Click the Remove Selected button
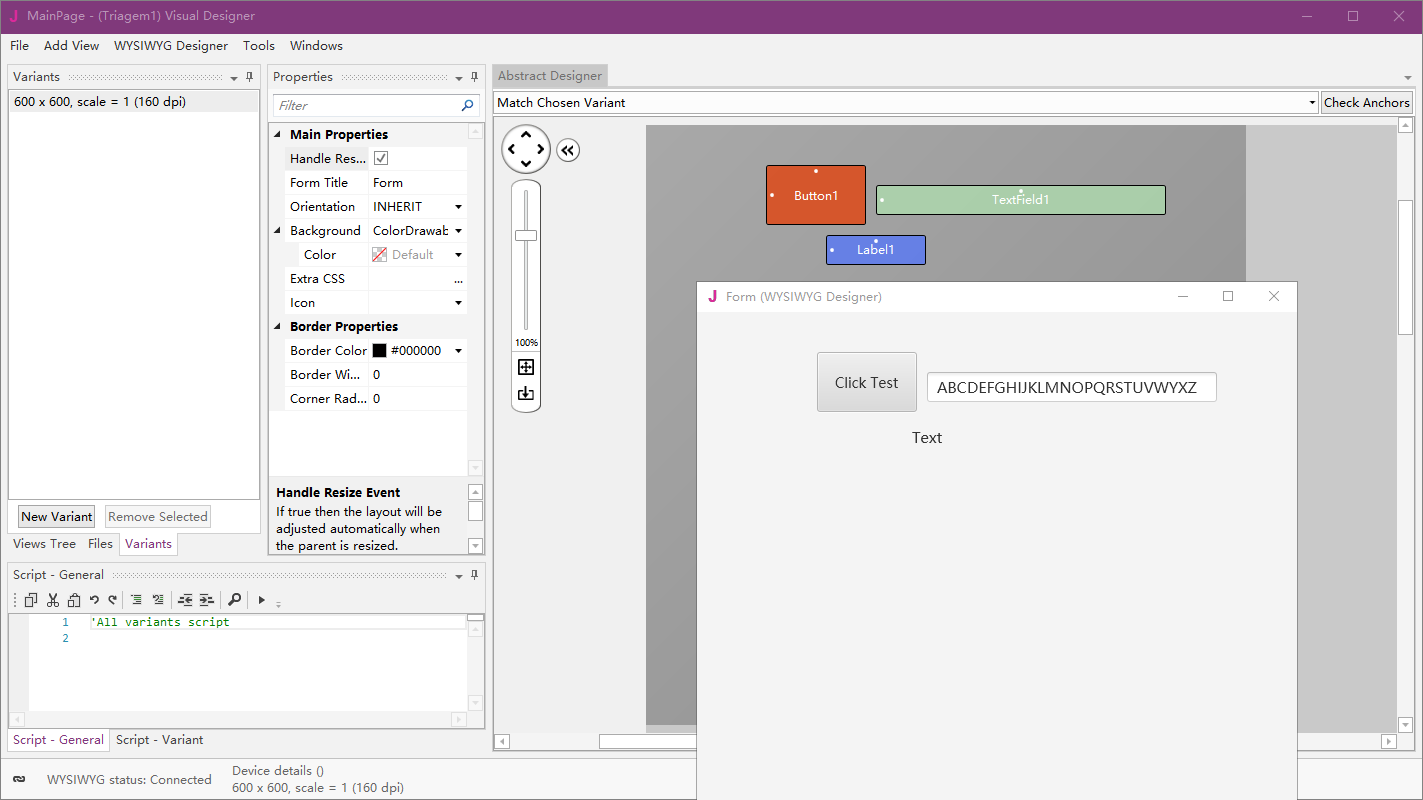 coord(158,517)
